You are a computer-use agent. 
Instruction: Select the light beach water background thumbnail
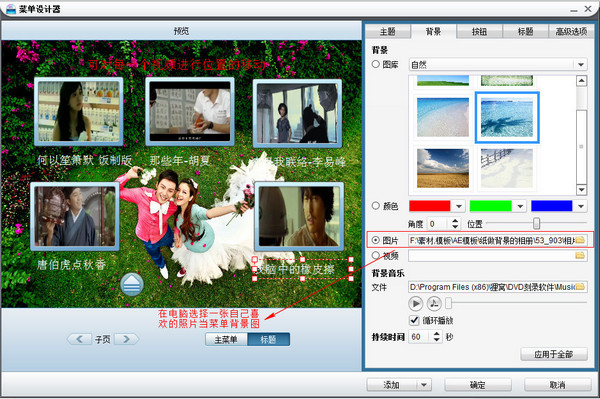click(x=443, y=117)
